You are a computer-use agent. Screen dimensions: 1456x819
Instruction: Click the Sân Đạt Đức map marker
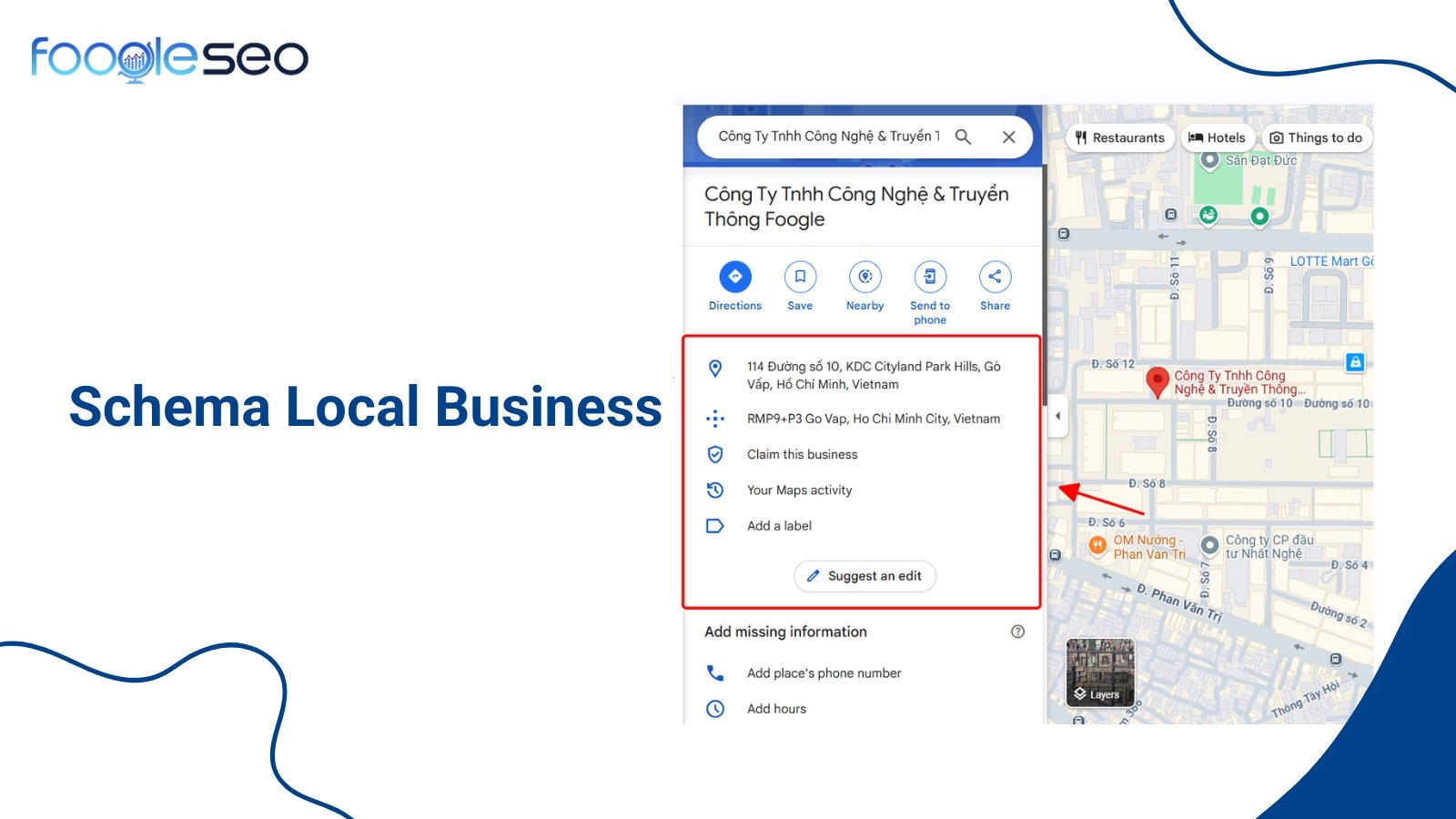point(1209,161)
